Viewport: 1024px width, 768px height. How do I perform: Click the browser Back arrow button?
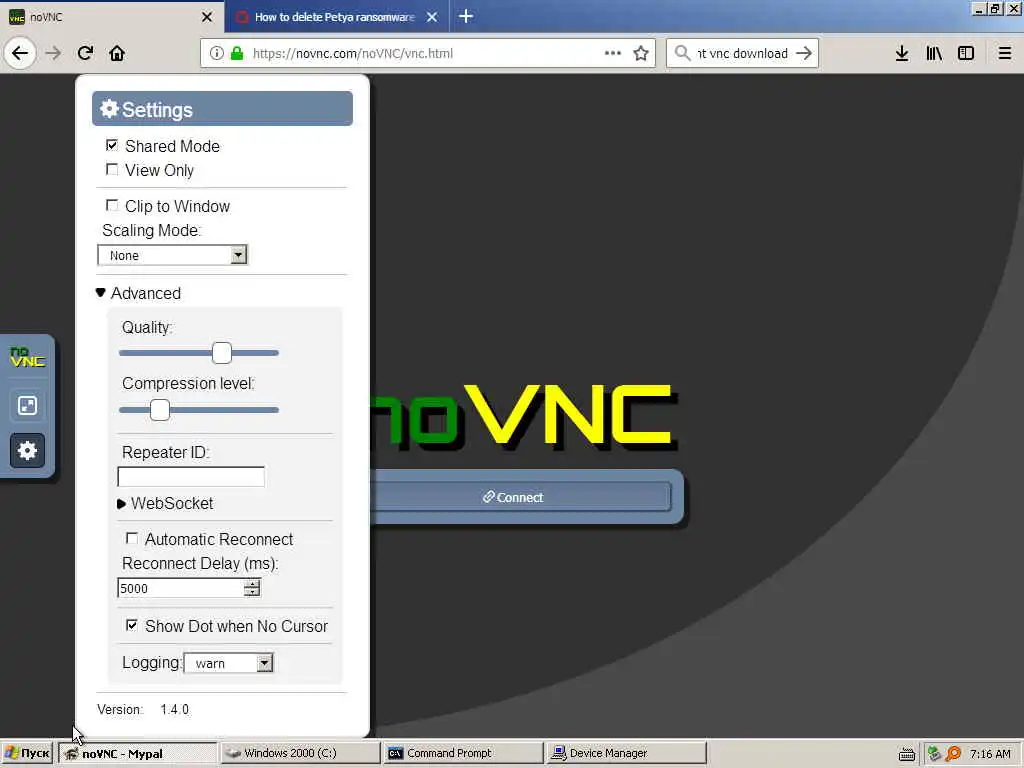tap(20, 53)
